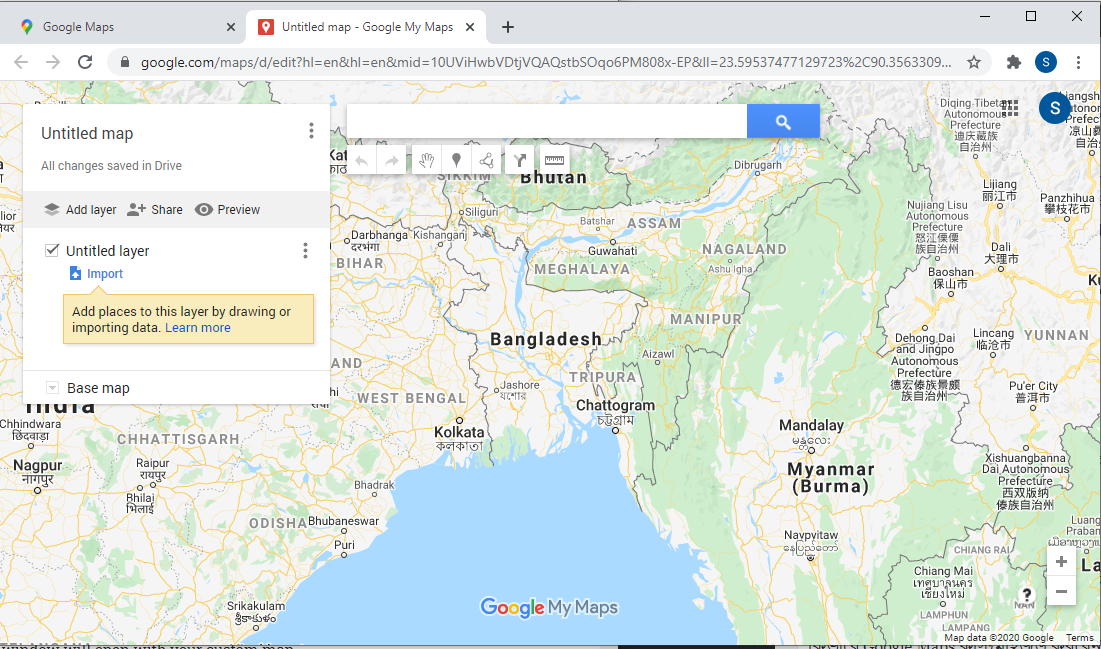The image size is (1101, 649).
Task: Click the Import link
Action: tap(104, 274)
